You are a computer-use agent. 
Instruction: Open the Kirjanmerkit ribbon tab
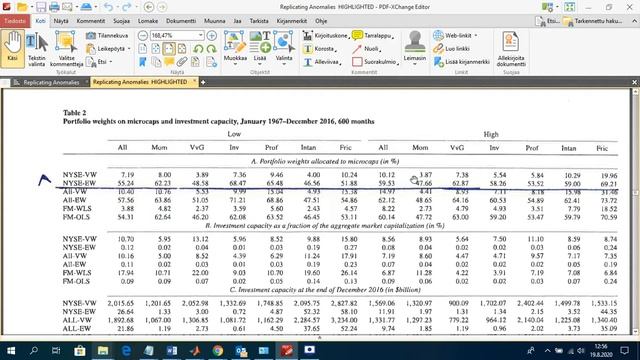pos(291,21)
